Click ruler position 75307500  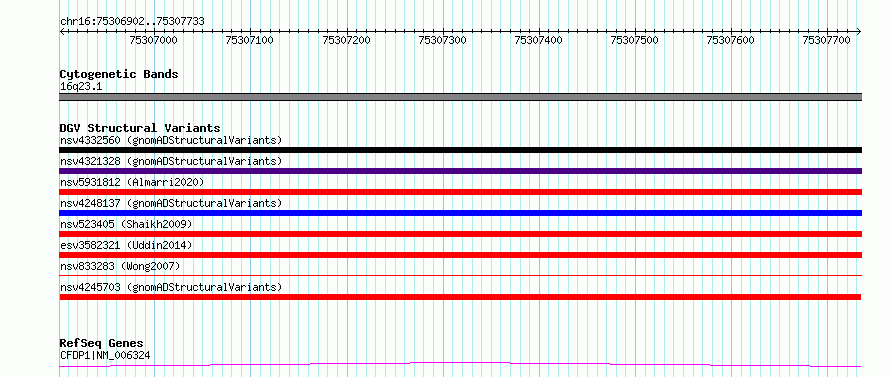[x=635, y=40]
